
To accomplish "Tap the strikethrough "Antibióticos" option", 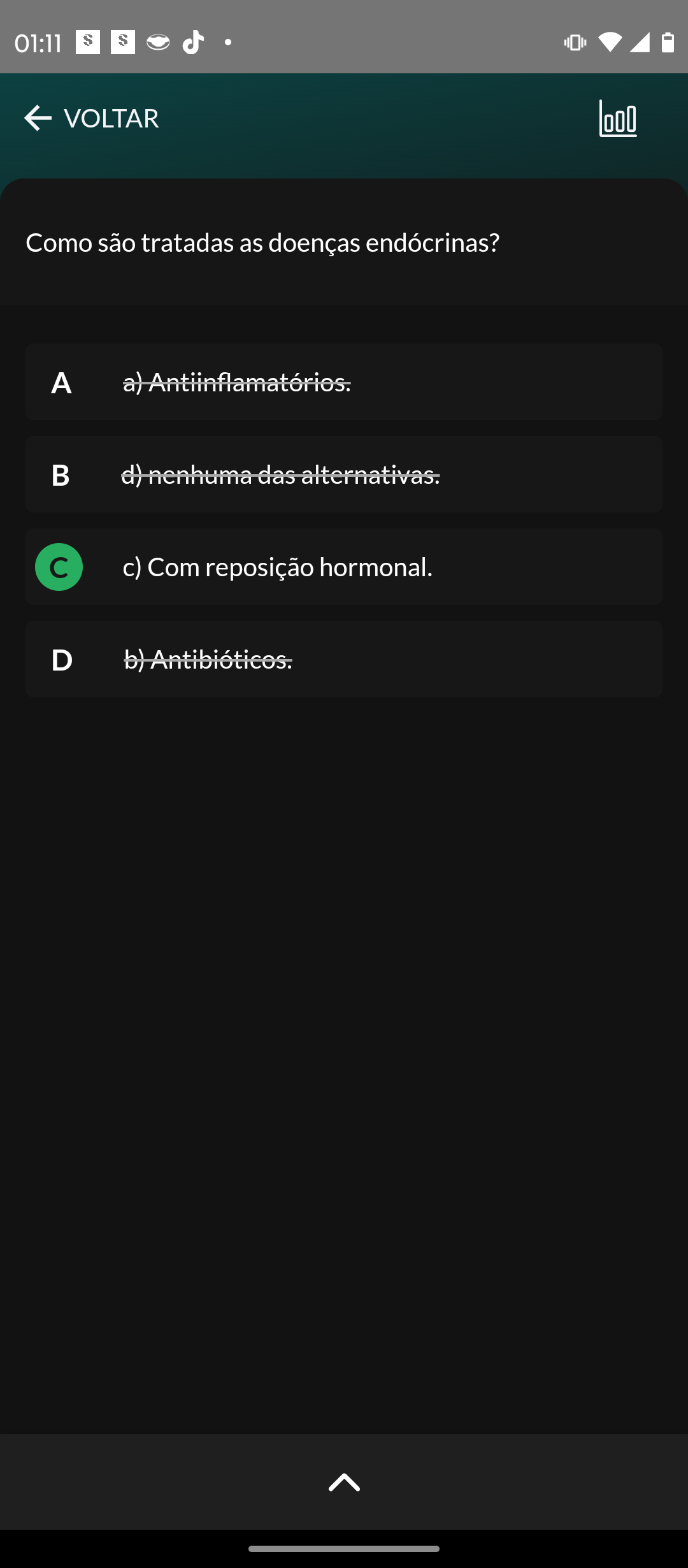I will coord(208,660).
